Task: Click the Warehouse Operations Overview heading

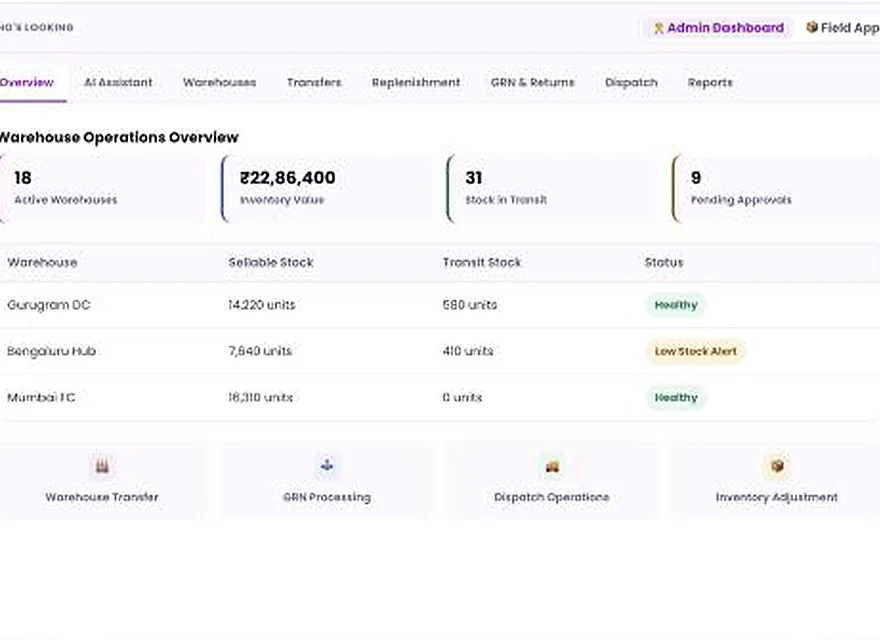Action: point(119,138)
